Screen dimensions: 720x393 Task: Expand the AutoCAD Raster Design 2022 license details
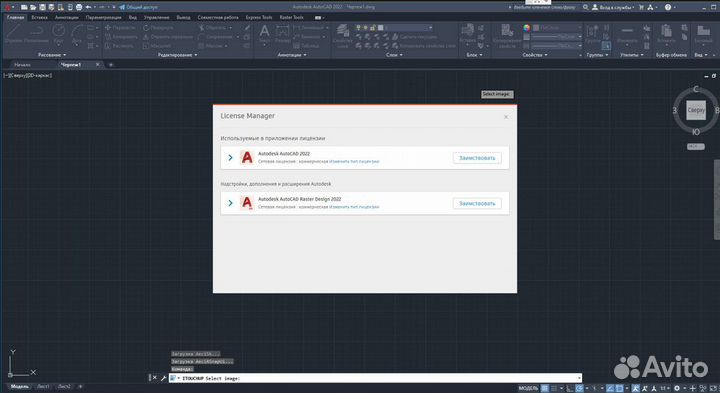(231, 203)
